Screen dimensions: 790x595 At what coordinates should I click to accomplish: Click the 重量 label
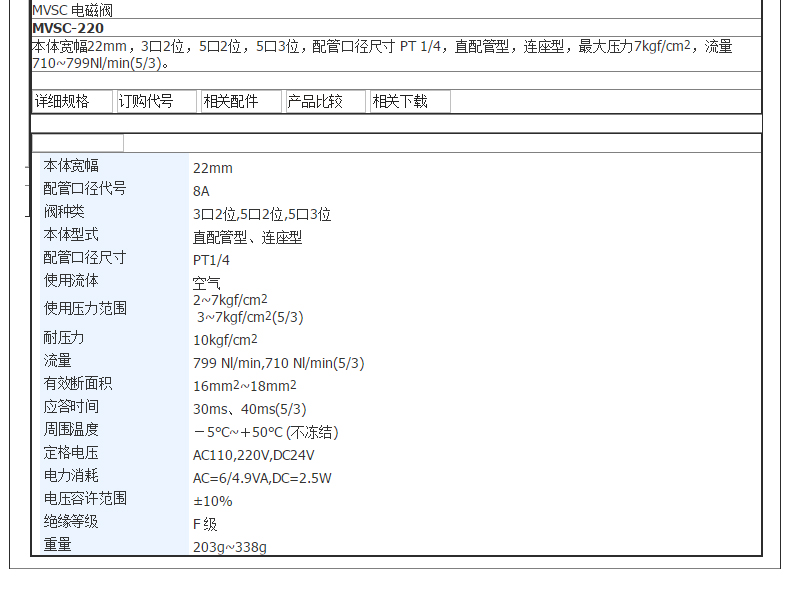[57, 544]
